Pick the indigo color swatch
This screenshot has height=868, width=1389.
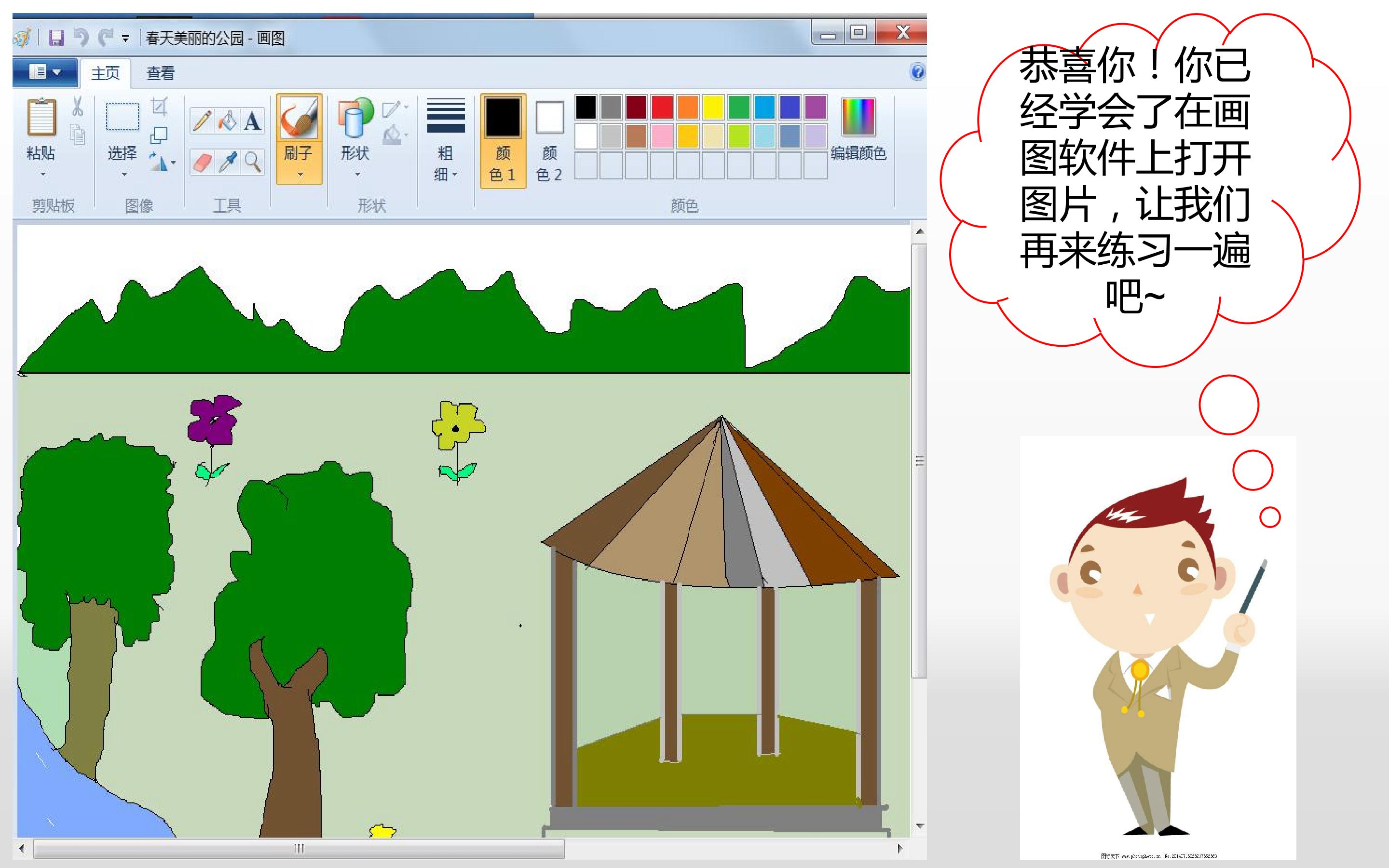[x=790, y=108]
